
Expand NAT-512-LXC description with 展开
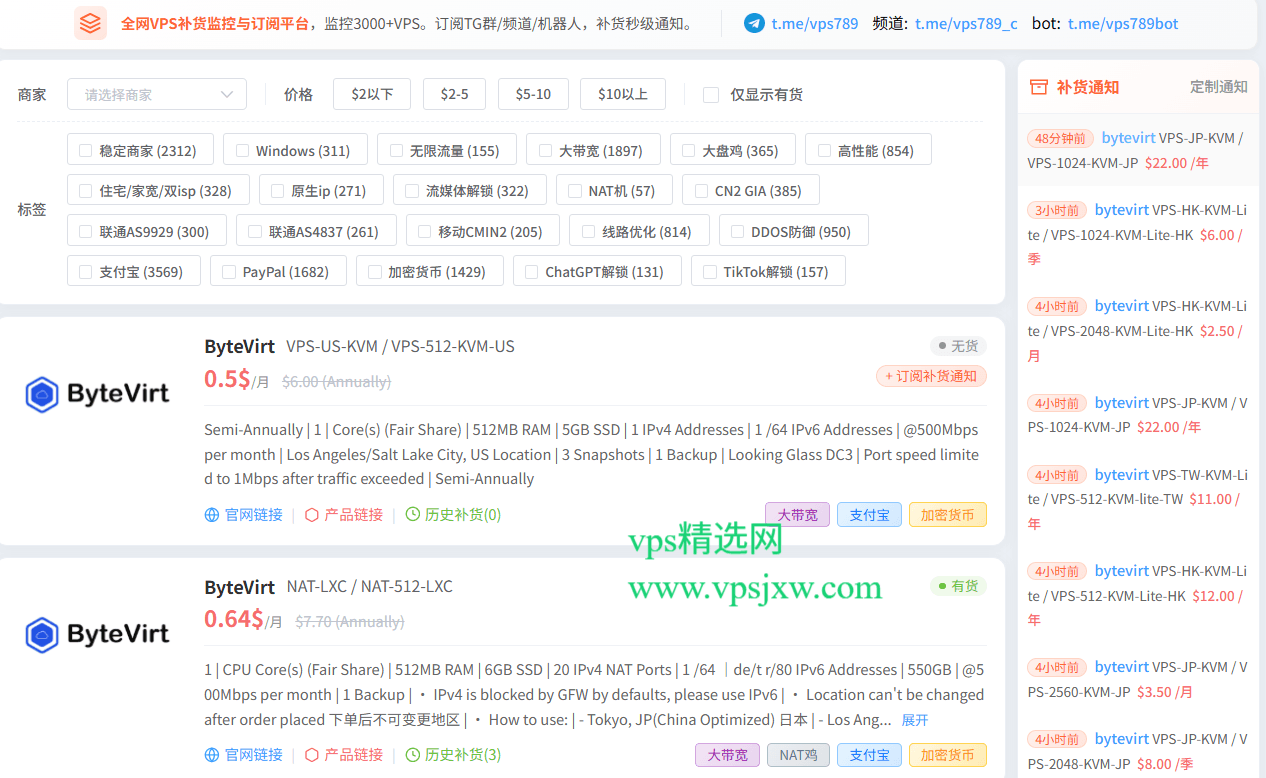pos(915,720)
